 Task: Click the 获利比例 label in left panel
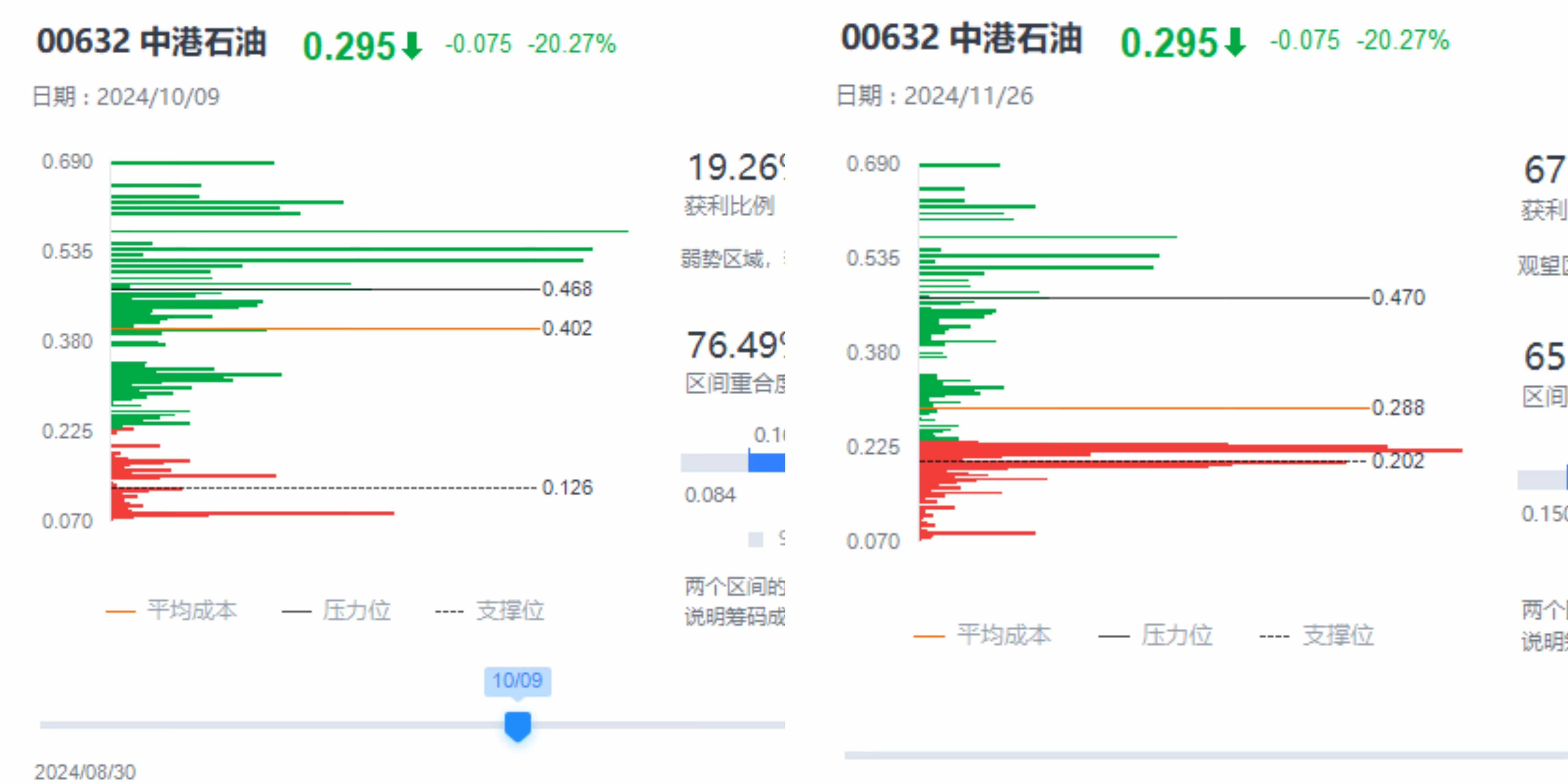(x=729, y=206)
